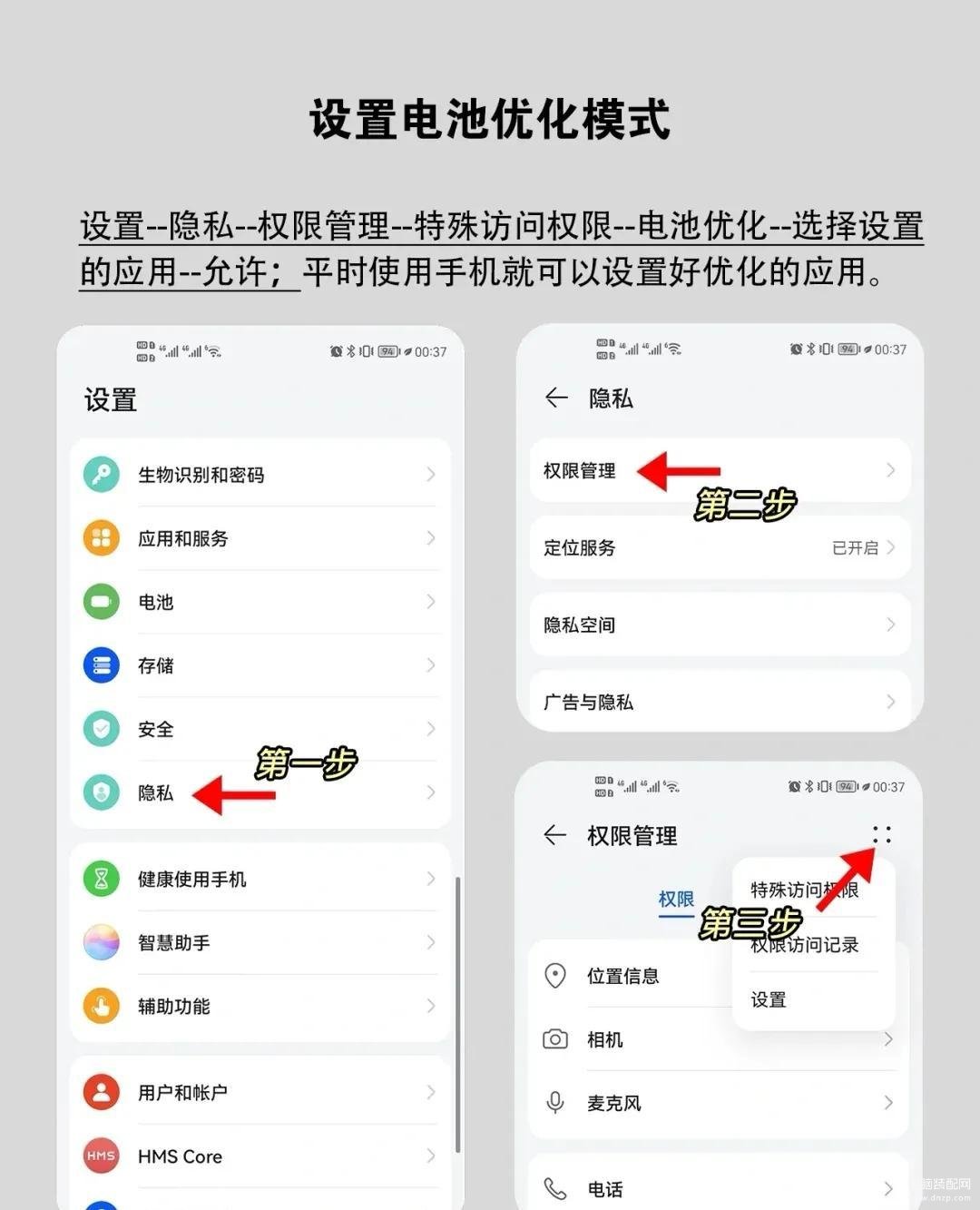This screenshot has width=980, height=1210.
Task: Open the 广告与隐私 entry
Action: point(720,702)
